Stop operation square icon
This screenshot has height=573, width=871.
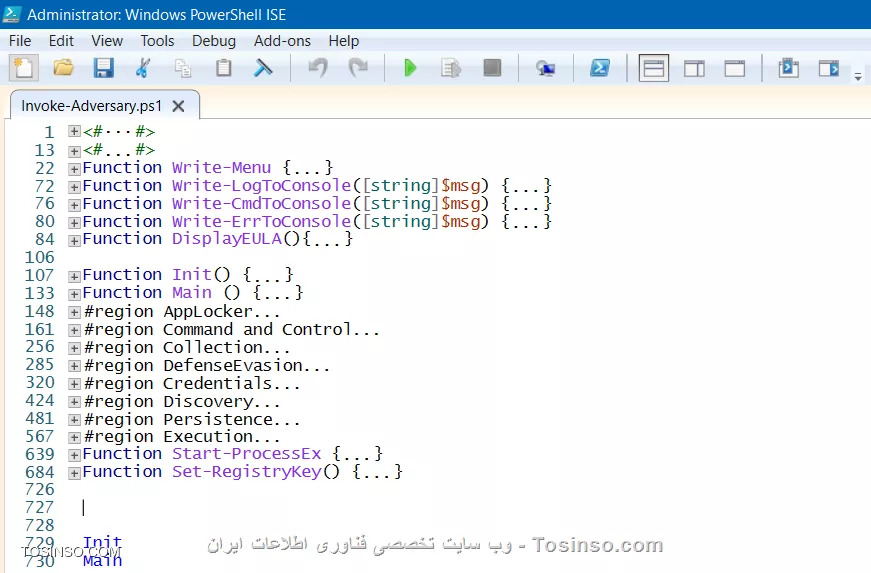click(x=492, y=68)
